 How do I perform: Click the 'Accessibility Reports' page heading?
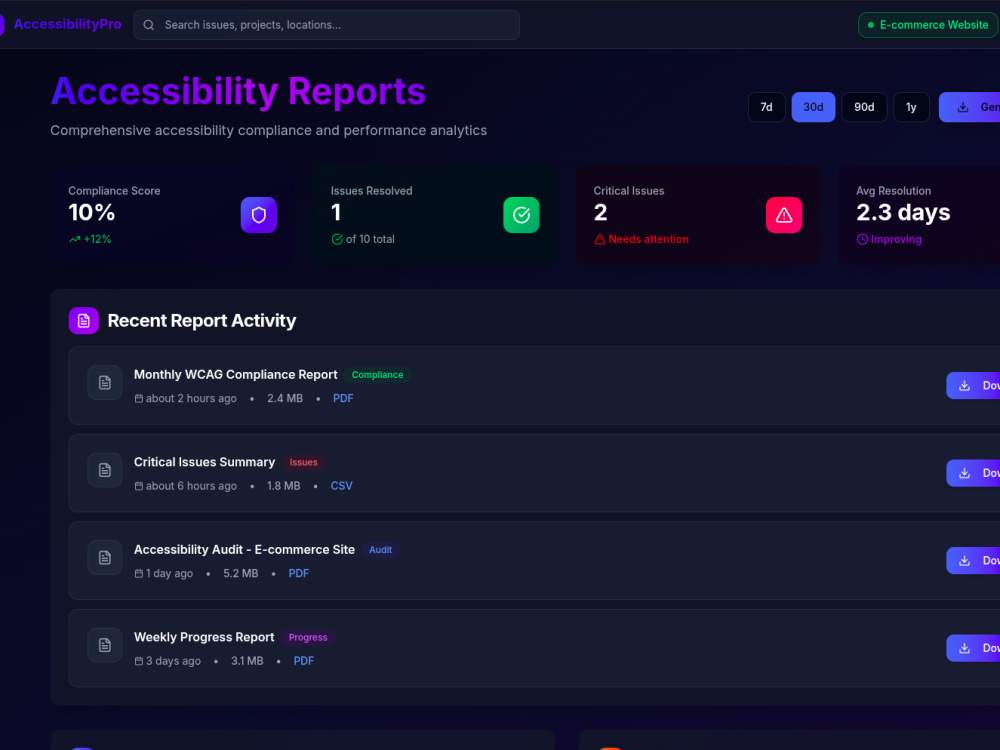pos(238,91)
